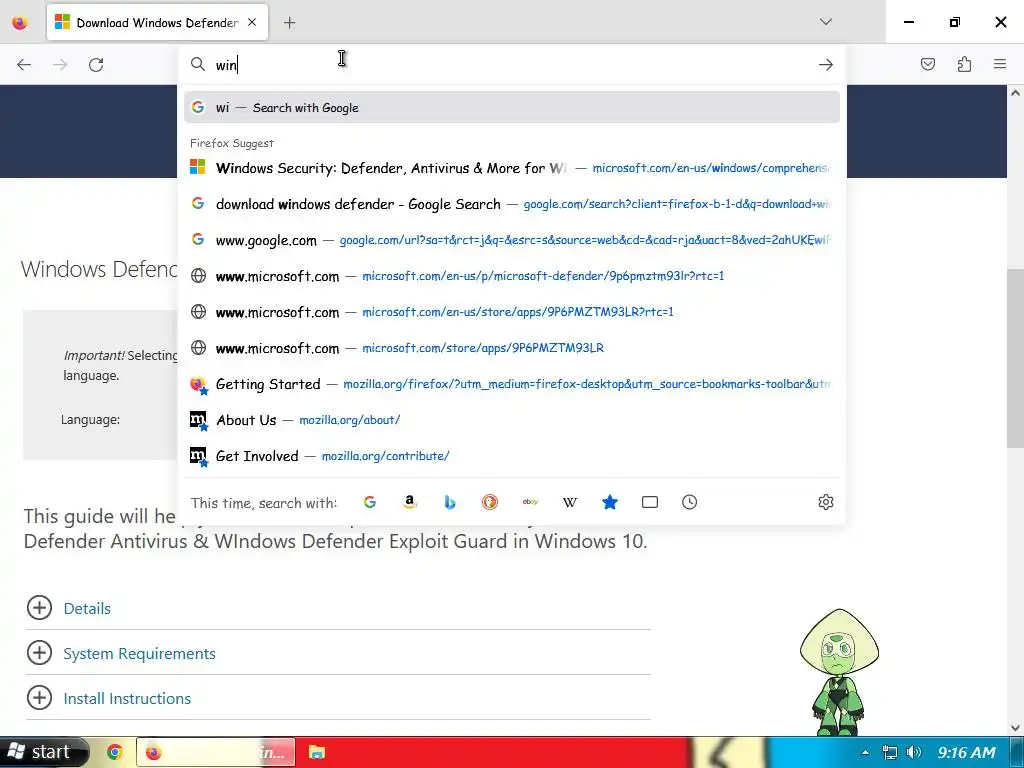Launch Chrome from the taskbar

115,752
